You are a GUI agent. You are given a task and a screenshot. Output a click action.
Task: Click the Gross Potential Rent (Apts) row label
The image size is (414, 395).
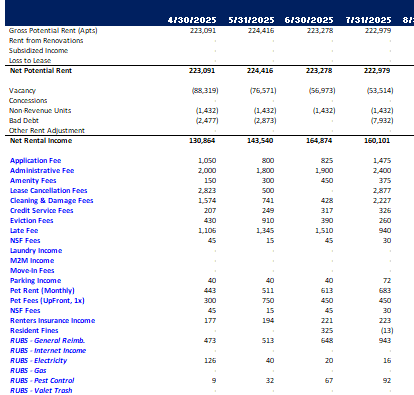53,31
